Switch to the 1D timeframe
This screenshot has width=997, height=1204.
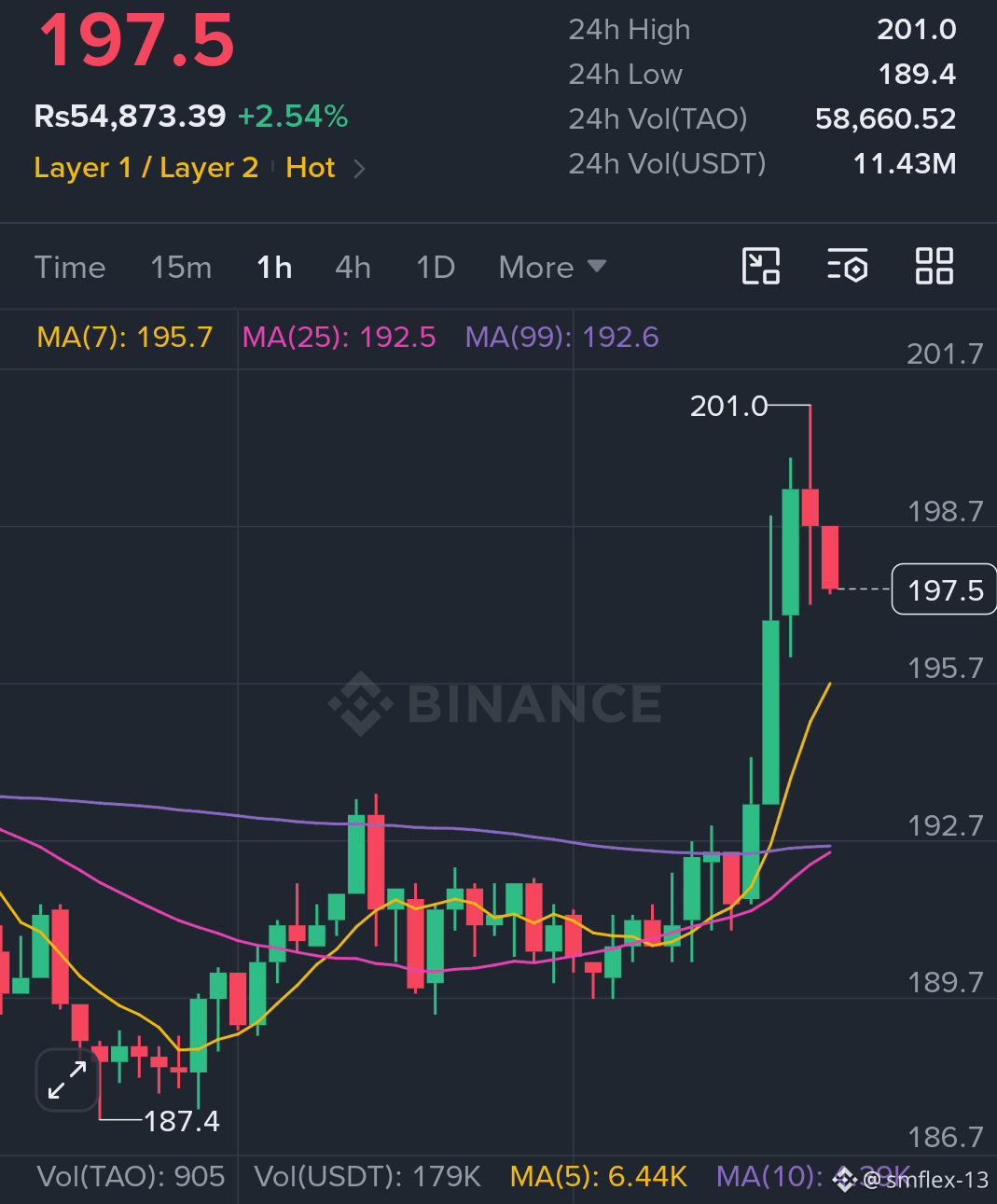tap(436, 268)
